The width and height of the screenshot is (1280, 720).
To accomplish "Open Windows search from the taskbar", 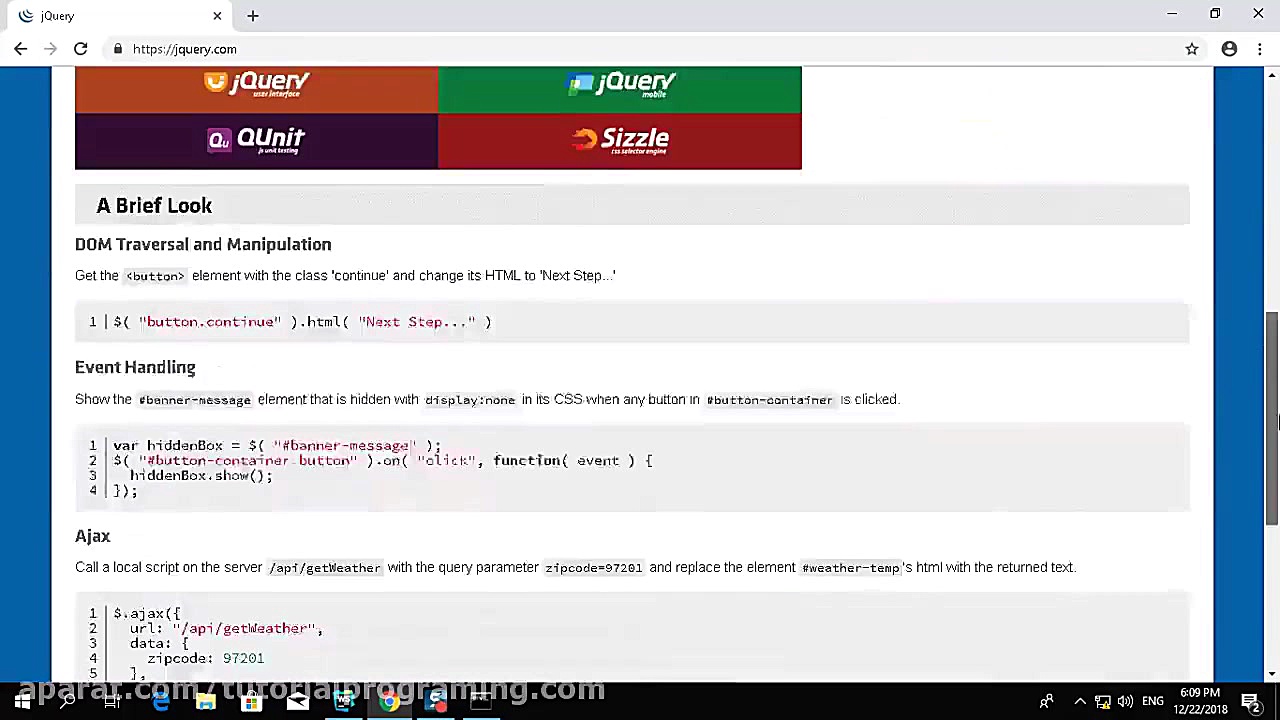I will tap(67, 700).
